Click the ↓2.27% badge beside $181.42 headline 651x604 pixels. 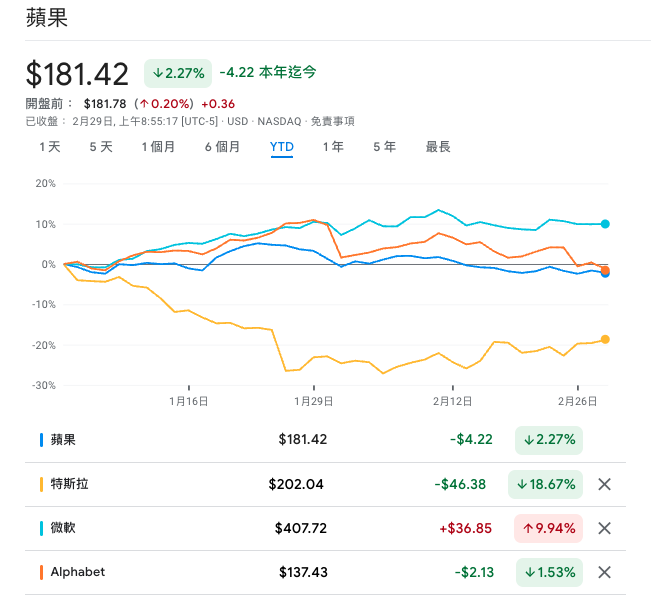point(178,73)
